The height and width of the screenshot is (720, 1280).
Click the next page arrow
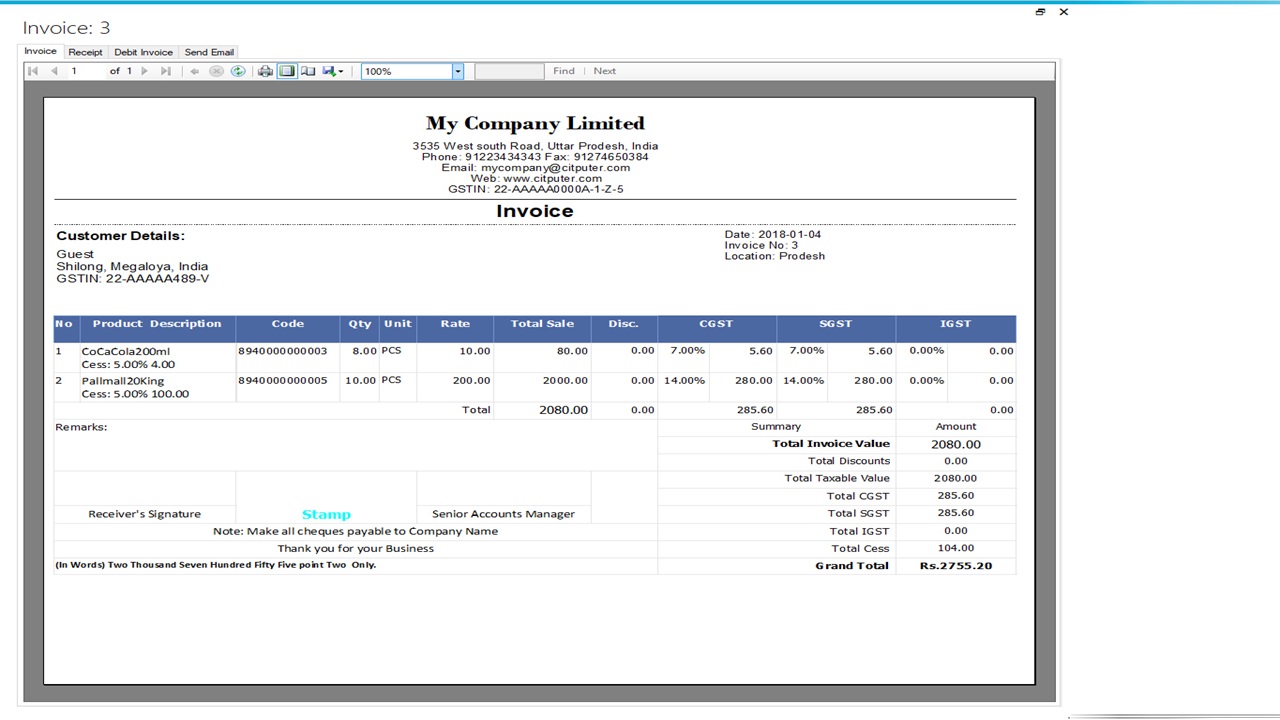click(x=144, y=70)
